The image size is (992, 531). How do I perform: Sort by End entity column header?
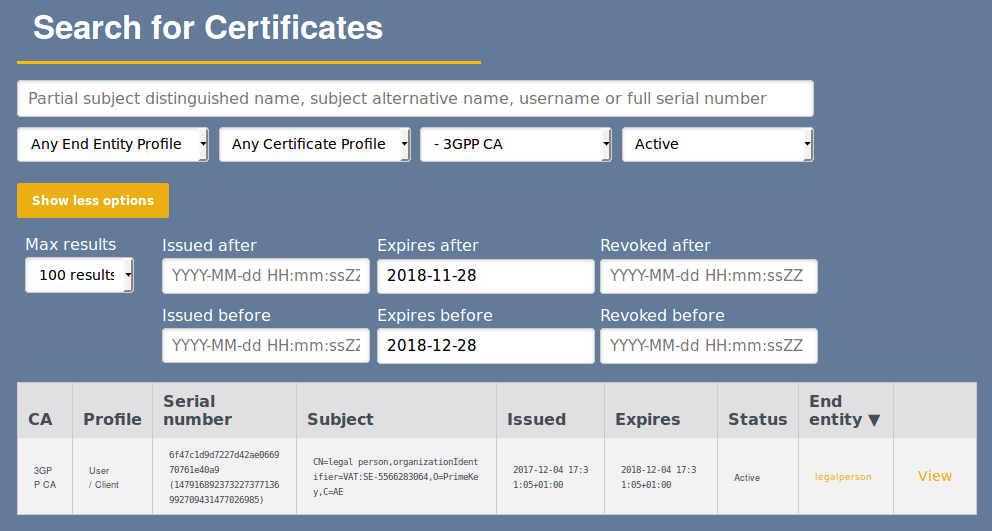[844, 411]
